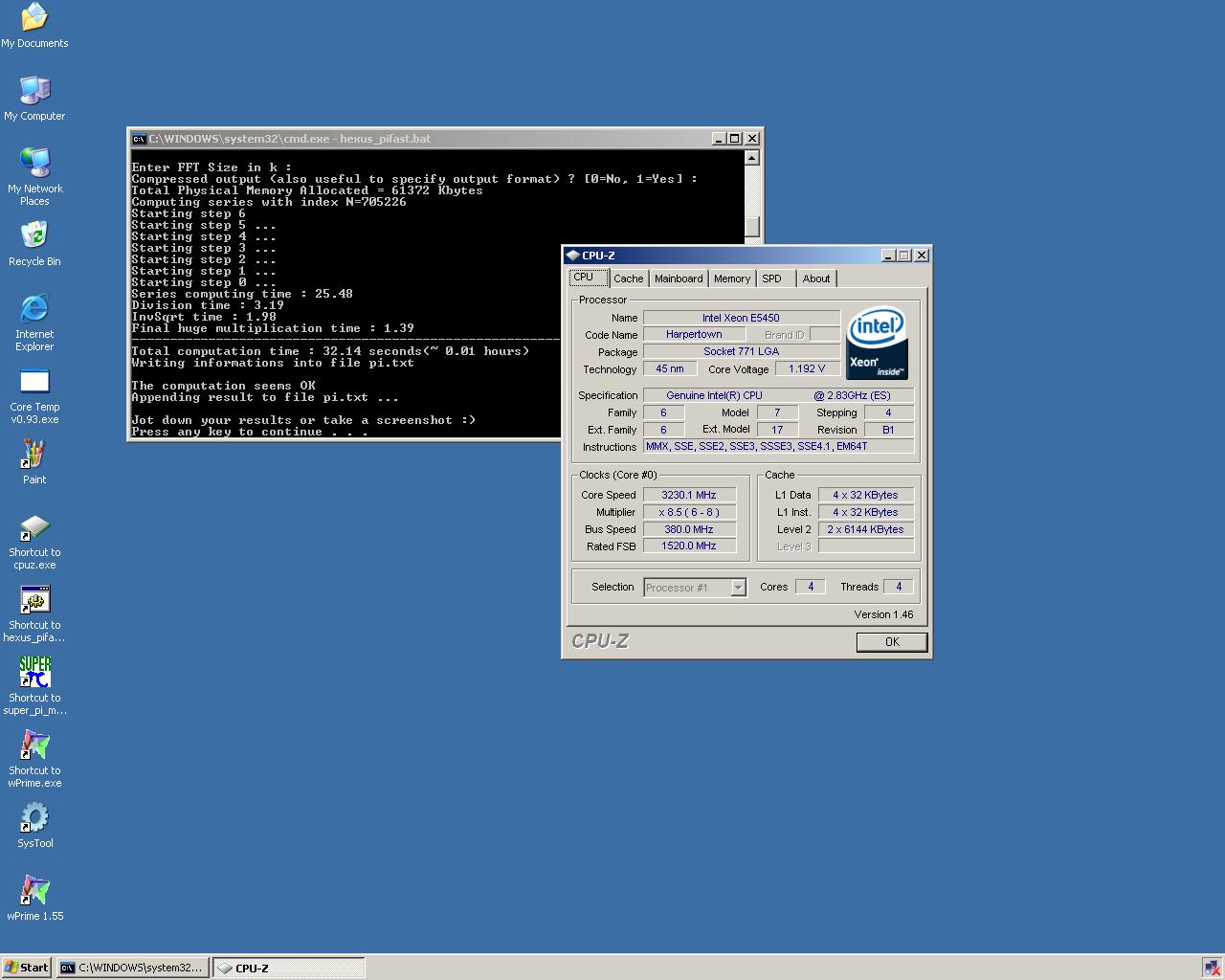
Task: Click the Code Name field Harpertown
Action: coord(695,334)
